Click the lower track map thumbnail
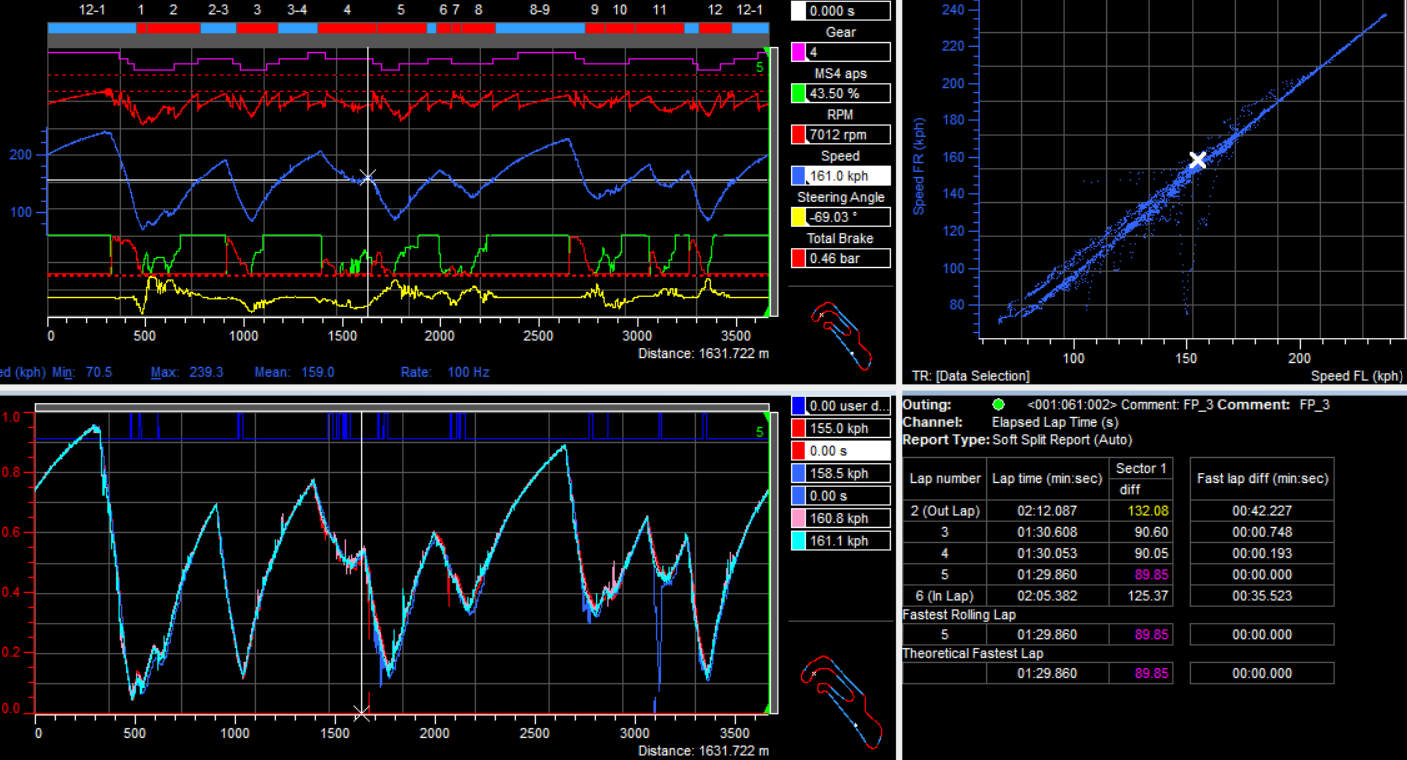The height and width of the screenshot is (760, 1407). (x=842, y=702)
